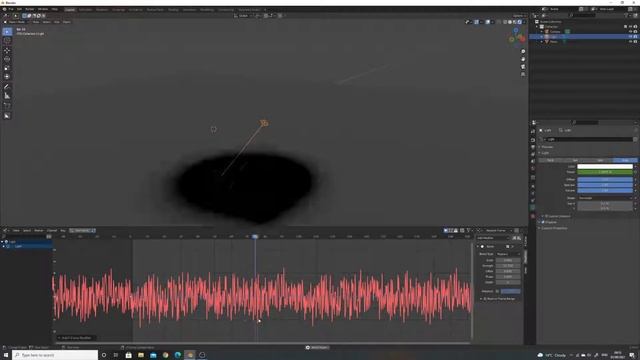The width and height of the screenshot is (640, 360).
Task: Select the Area light type
Action: pos(625,160)
